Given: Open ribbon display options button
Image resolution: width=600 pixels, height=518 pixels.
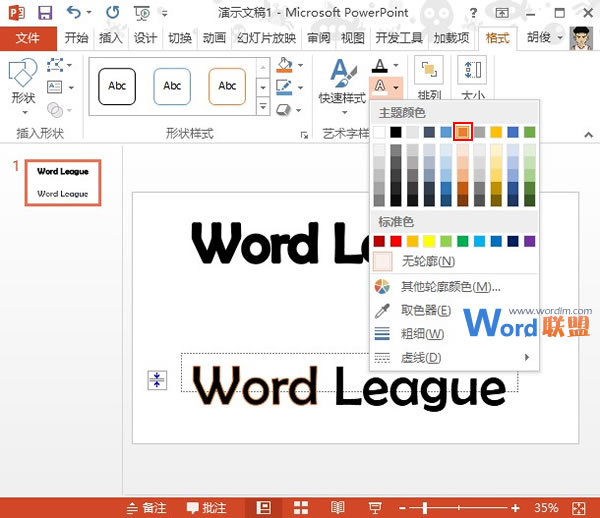Looking at the screenshot, I should pyautogui.click(x=502, y=13).
